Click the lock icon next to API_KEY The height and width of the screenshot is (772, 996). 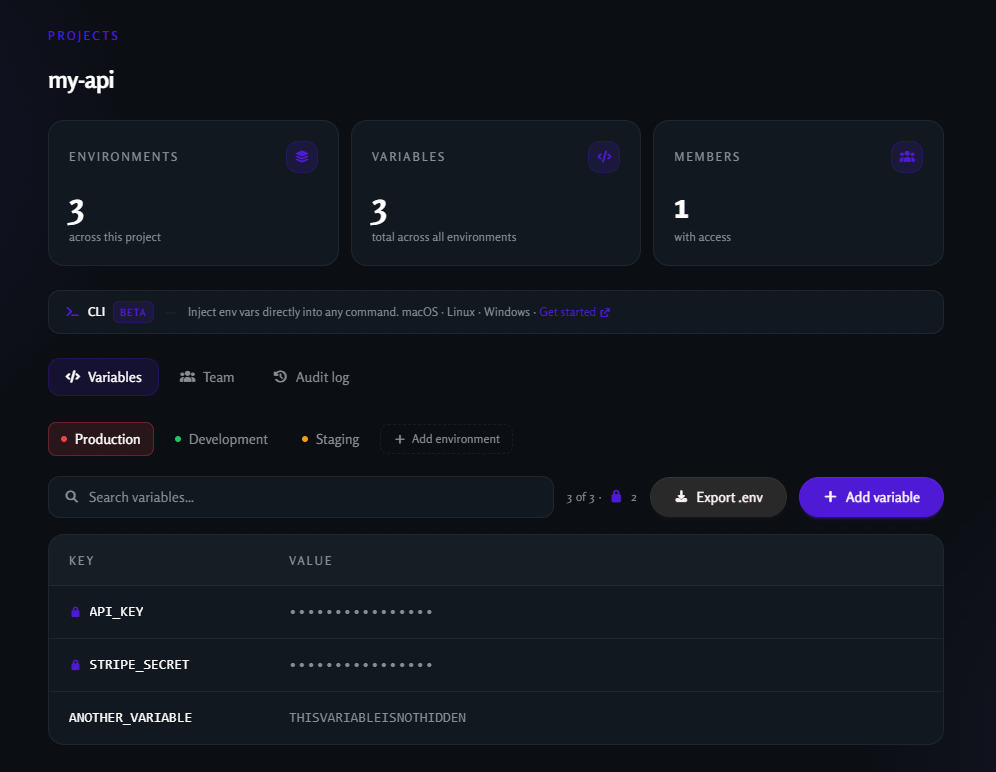click(x=75, y=611)
